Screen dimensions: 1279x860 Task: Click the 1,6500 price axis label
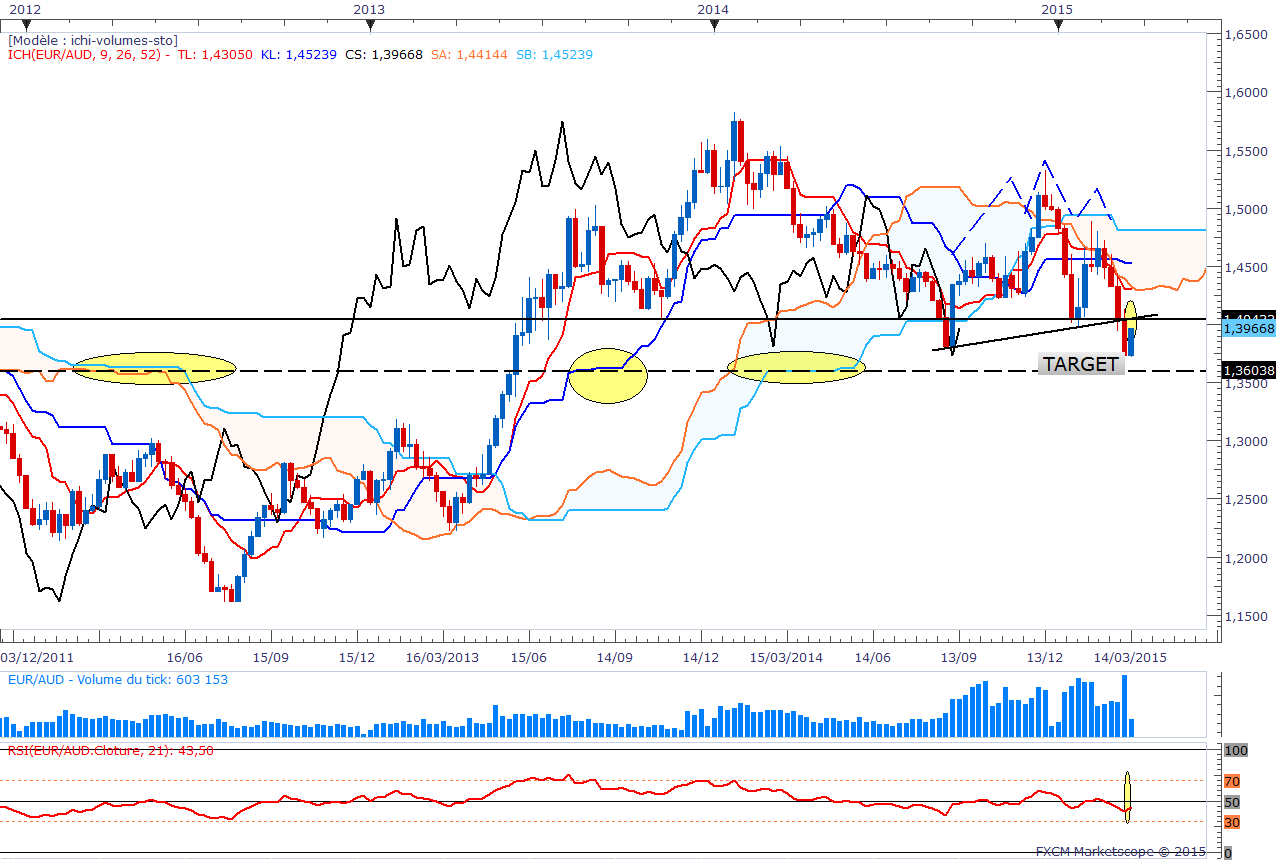pos(1248,34)
